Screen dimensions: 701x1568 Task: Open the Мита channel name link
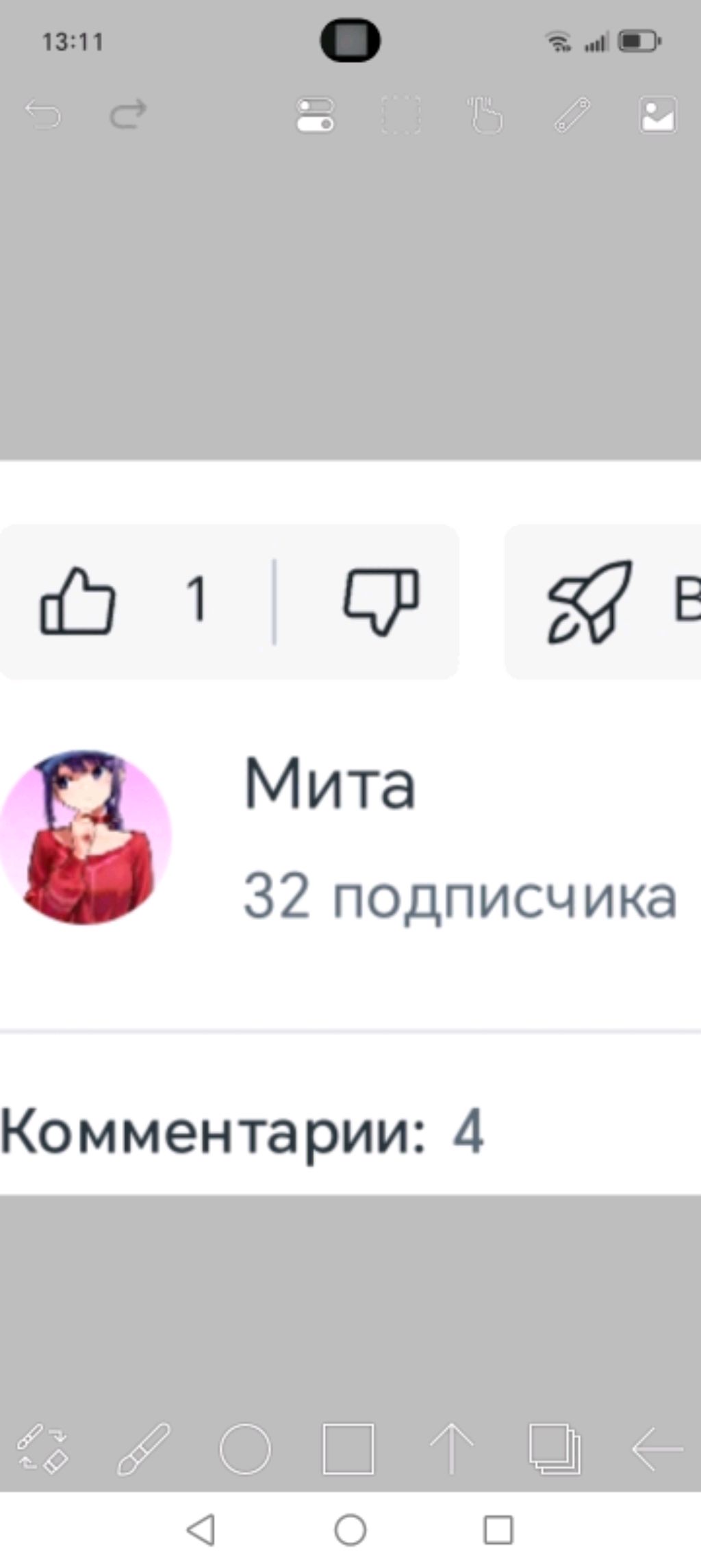pos(330,783)
